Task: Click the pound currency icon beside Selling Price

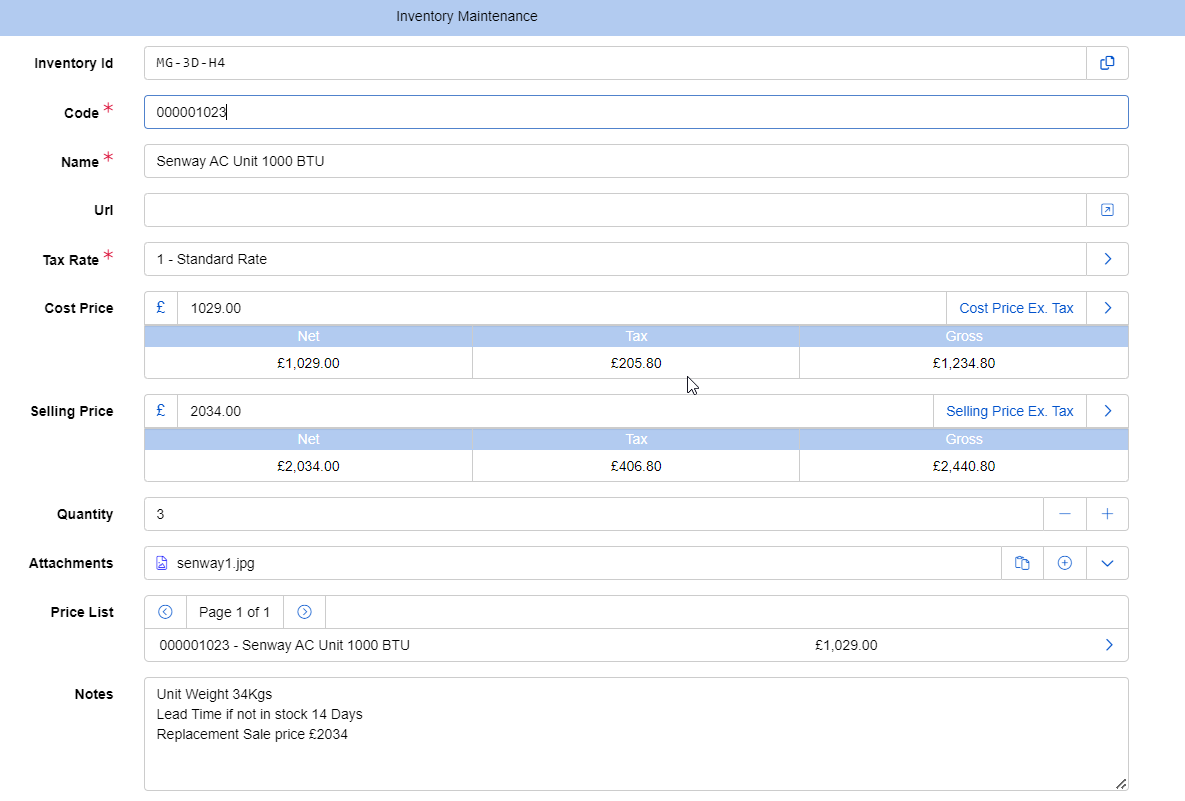Action: coord(161,410)
